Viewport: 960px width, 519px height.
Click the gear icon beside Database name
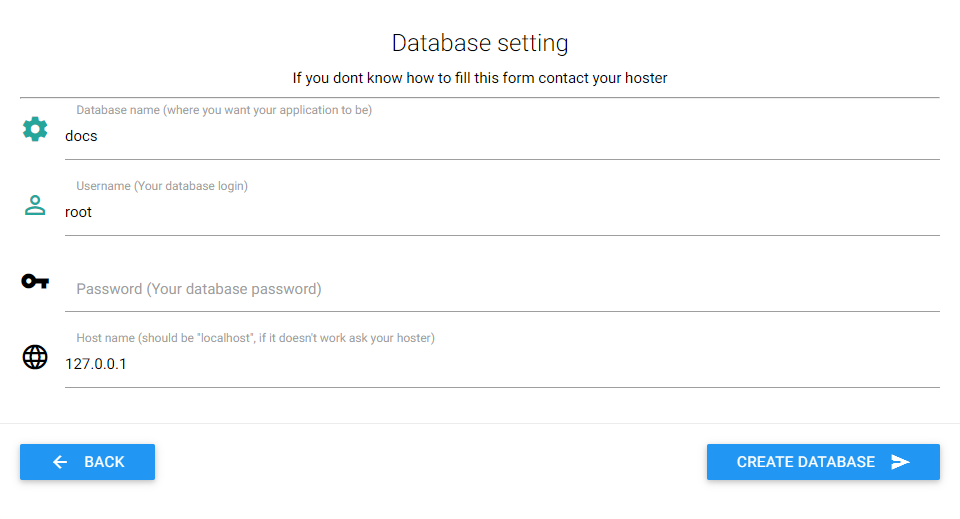coord(35,128)
